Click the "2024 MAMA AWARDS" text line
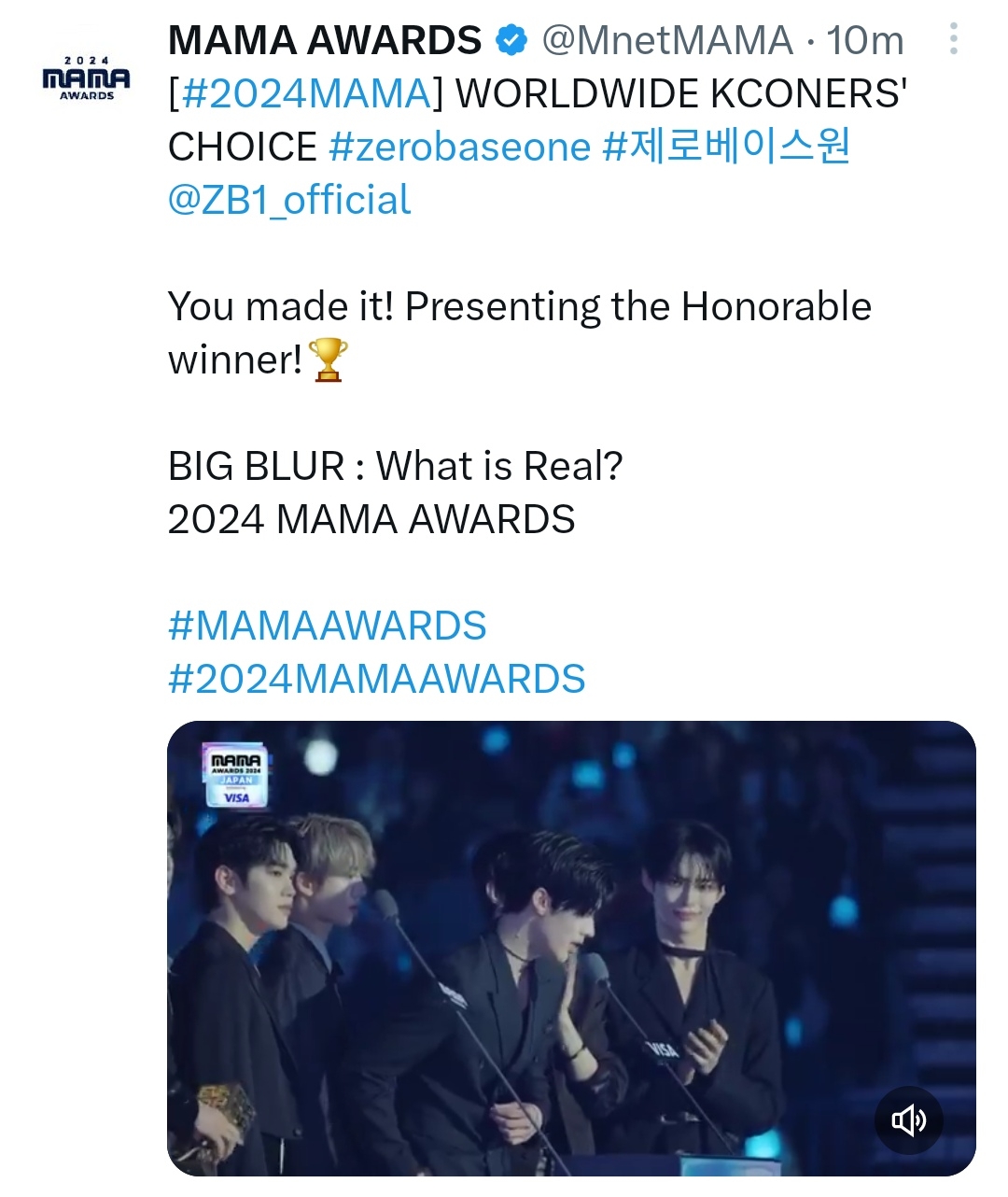 (371, 519)
